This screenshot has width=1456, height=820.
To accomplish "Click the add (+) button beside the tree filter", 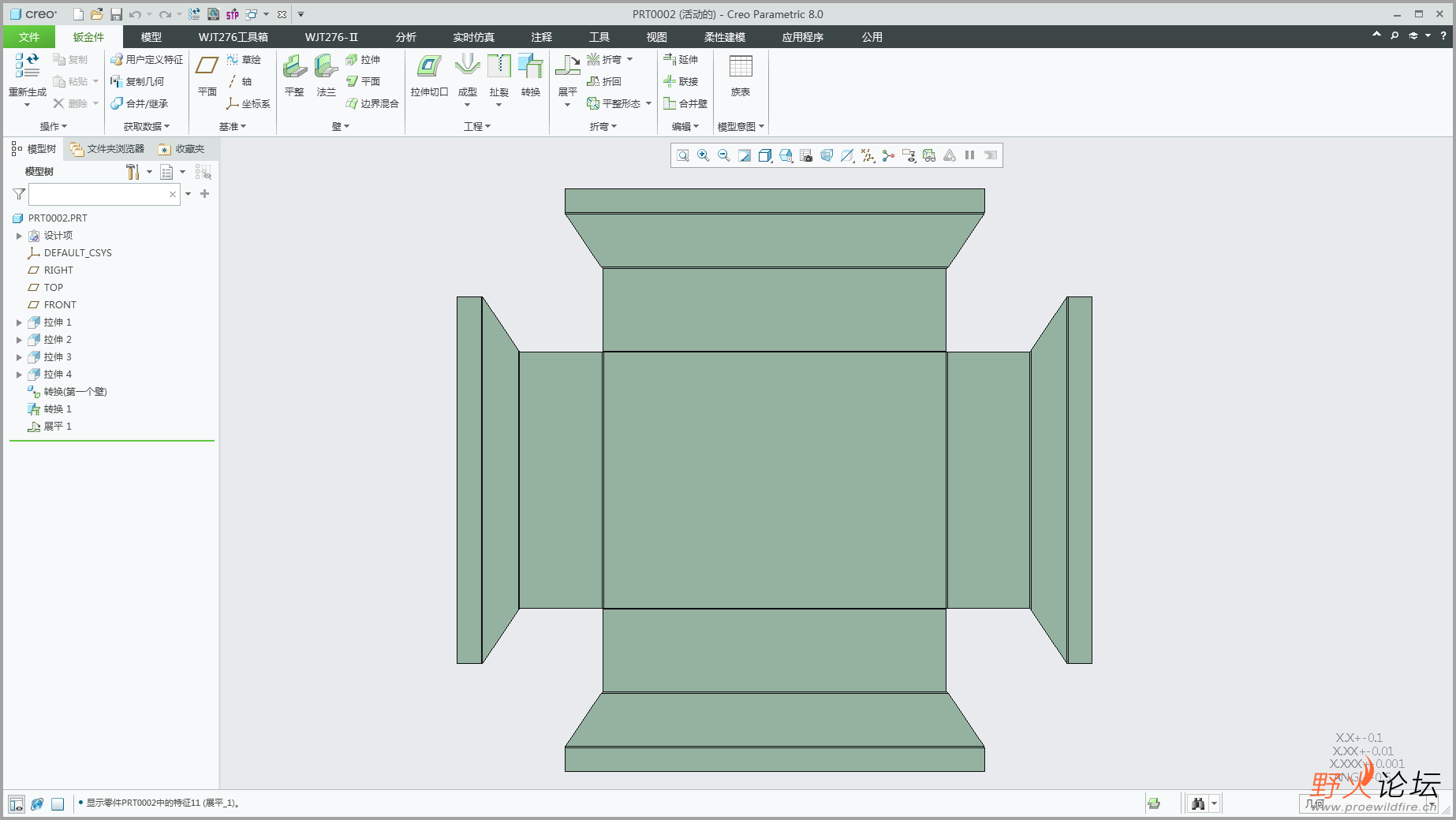I will (x=205, y=194).
